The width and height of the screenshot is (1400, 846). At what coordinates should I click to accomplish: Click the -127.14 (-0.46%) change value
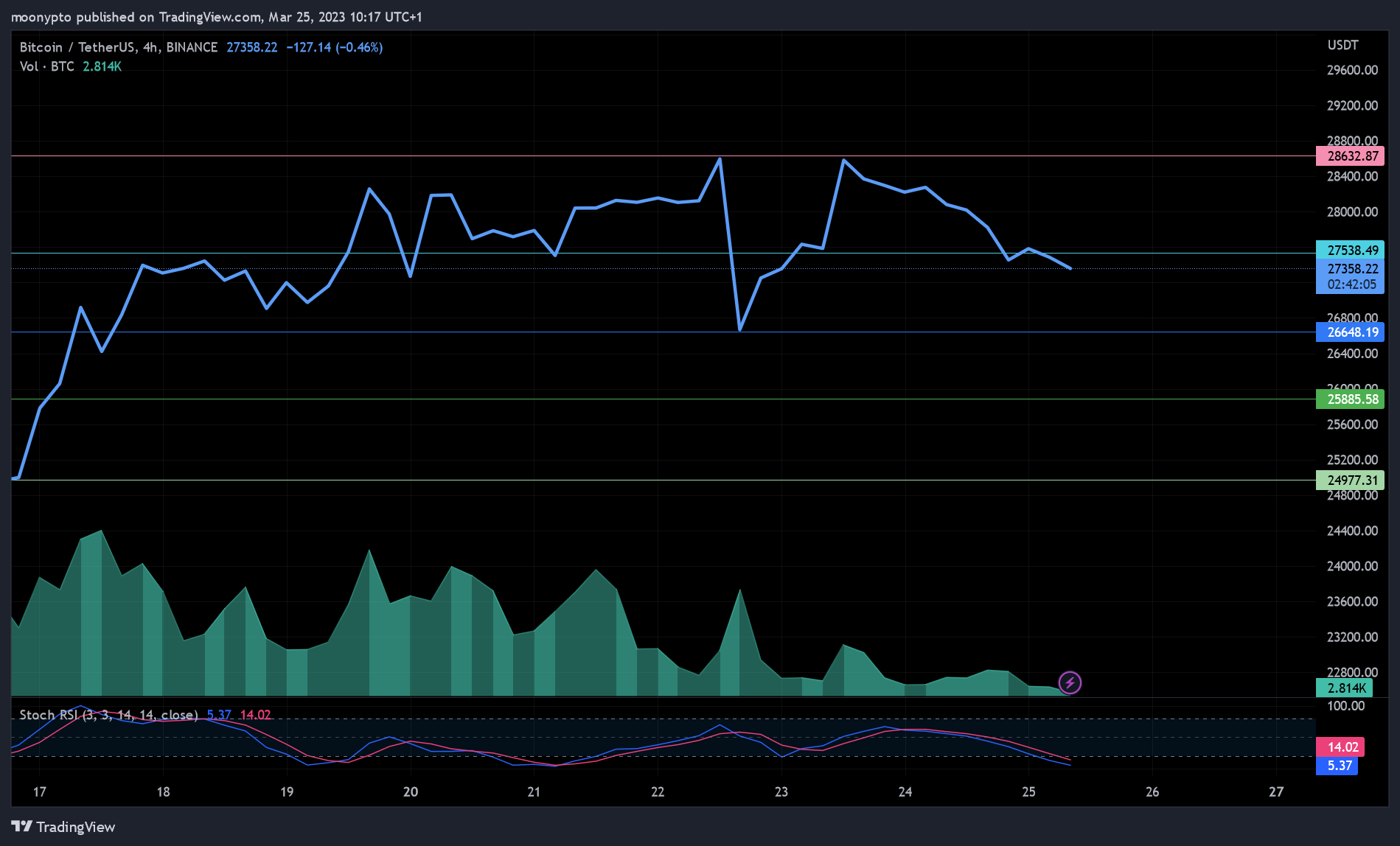click(335, 47)
